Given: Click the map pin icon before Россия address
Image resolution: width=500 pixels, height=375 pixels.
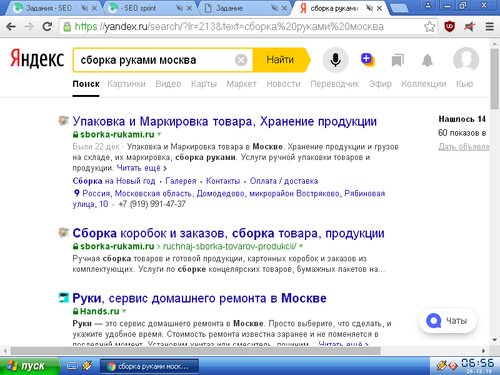Looking at the screenshot, I should pos(76,193).
